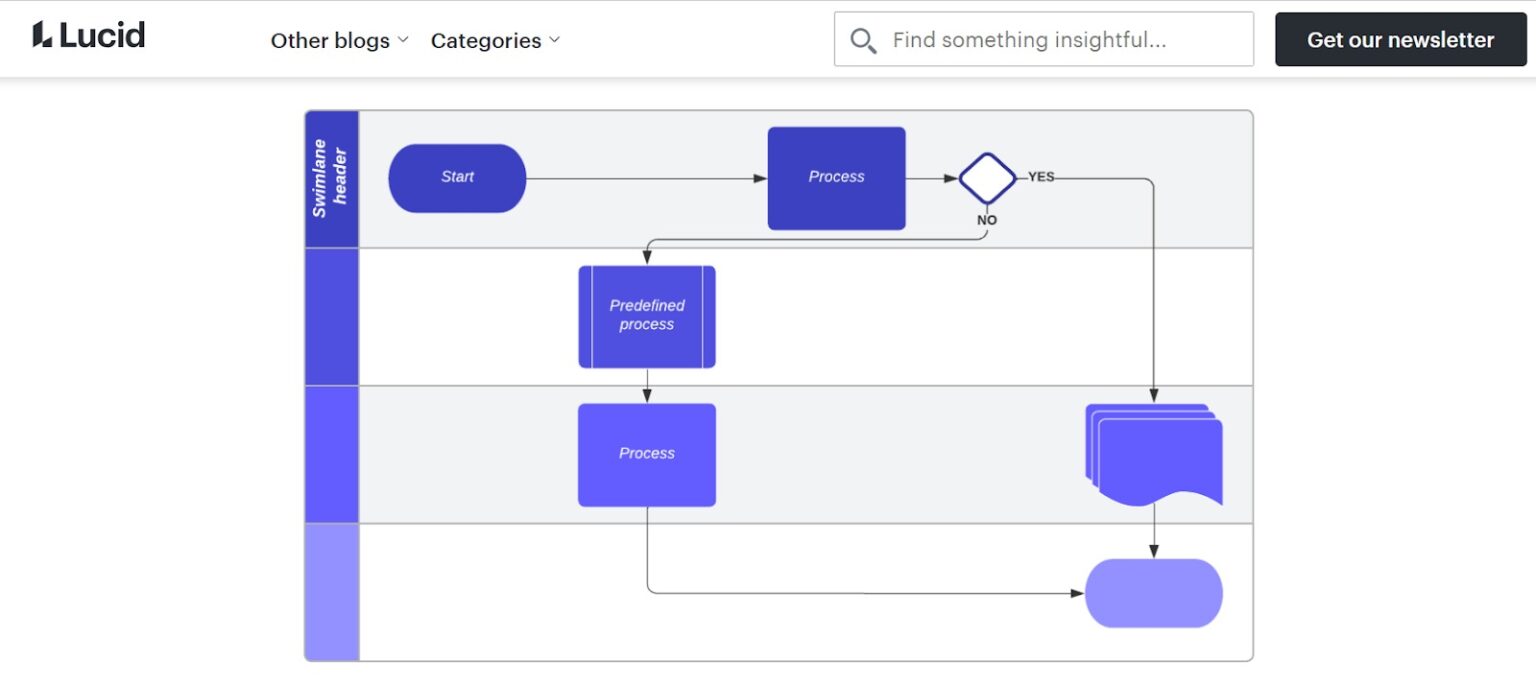The image size is (1536, 684).
Task: Click the stacked multi-document shape
Action: (1154, 454)
